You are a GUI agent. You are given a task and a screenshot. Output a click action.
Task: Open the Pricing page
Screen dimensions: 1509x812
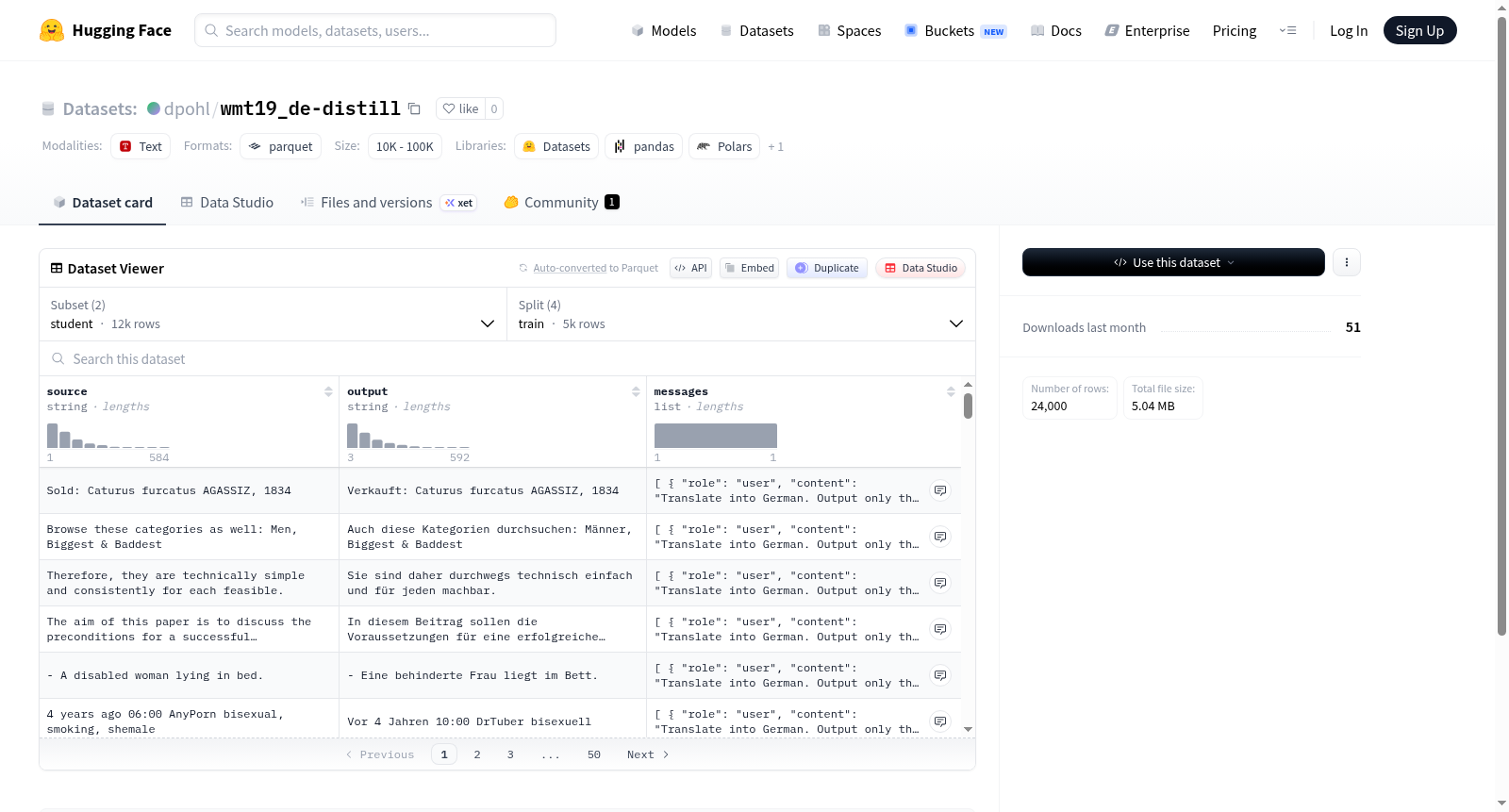pyautogui.click(x=1235, y=30)
